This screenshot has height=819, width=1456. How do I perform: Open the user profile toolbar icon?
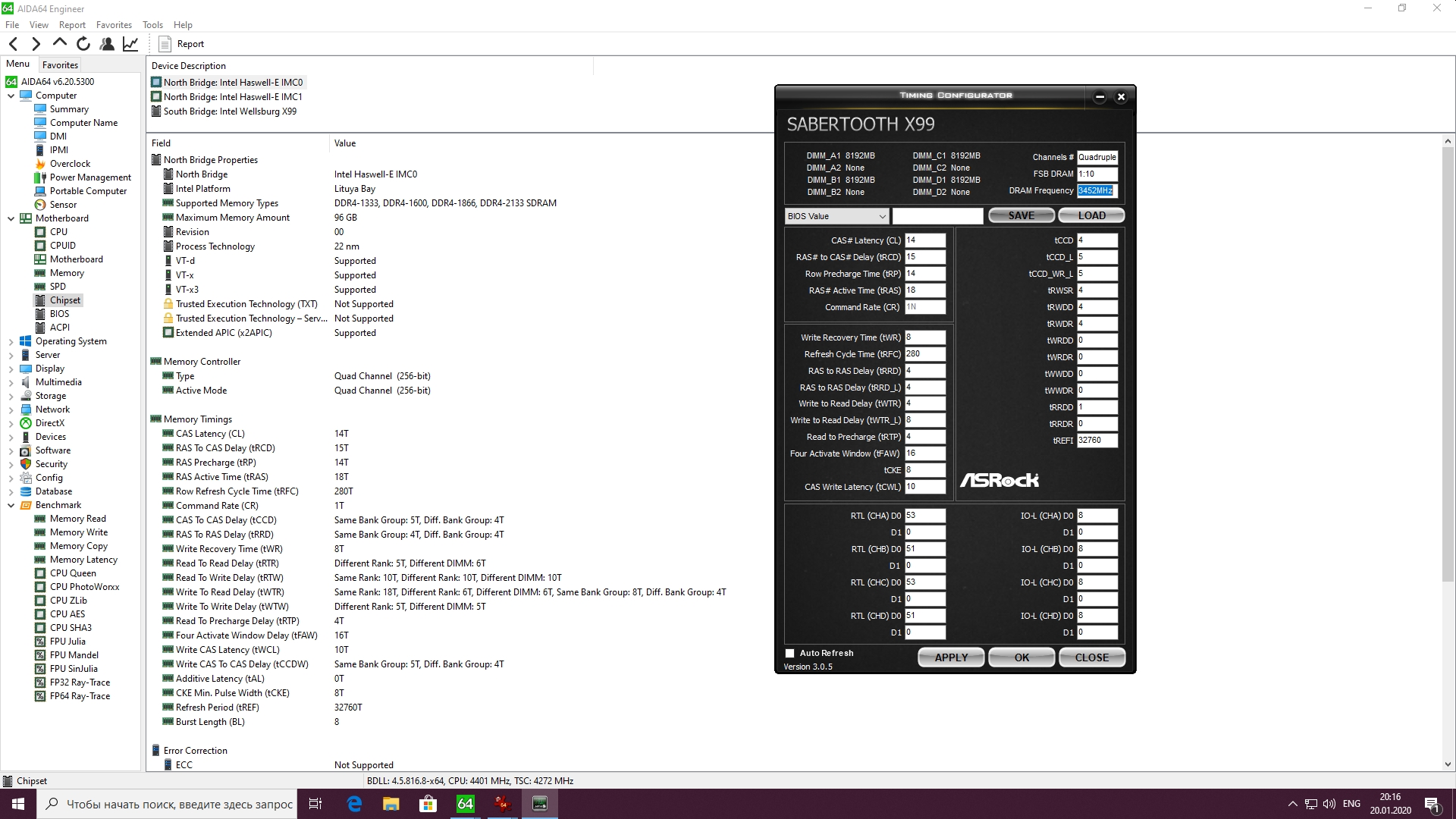pyautogui.click(x=107, y=44)
